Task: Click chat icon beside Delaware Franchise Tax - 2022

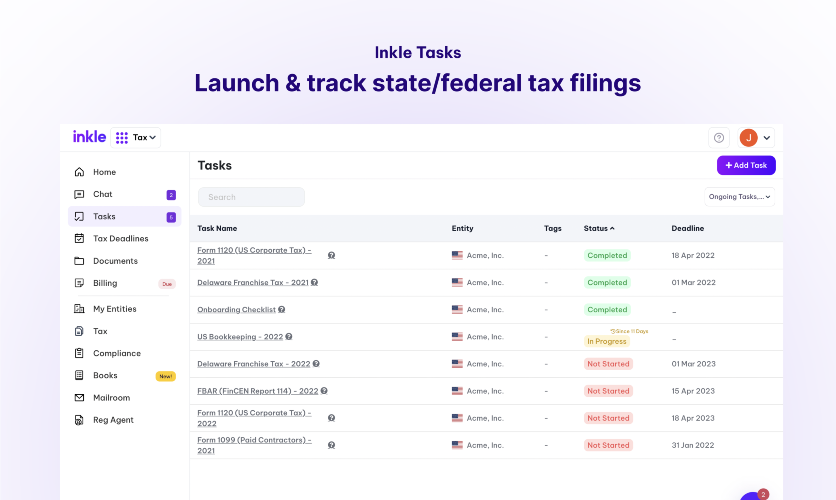Action: [316, 364]
